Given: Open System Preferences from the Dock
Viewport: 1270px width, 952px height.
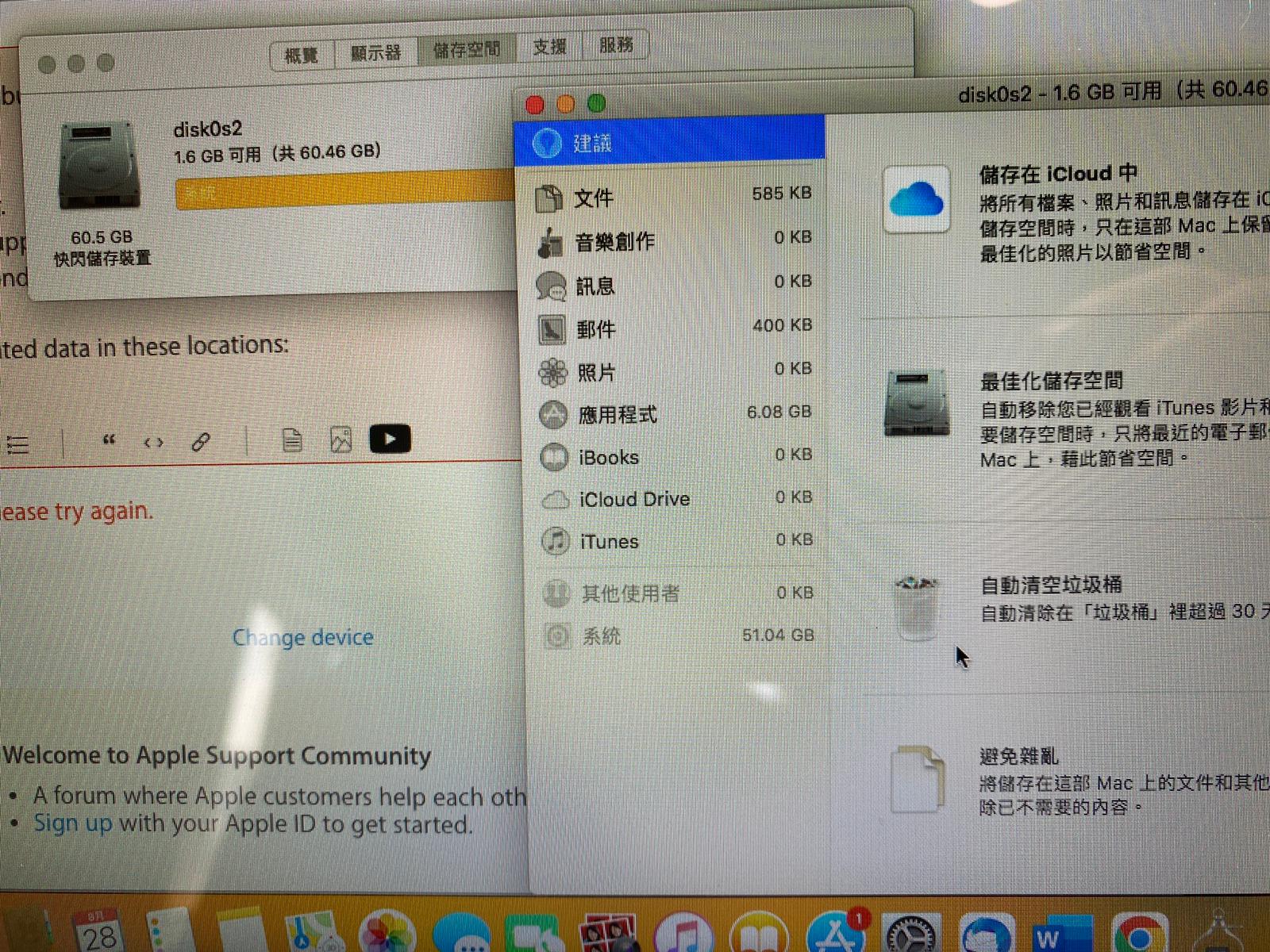Looking at the screenshot, I should pyautogui.click(x=910, y=934).
